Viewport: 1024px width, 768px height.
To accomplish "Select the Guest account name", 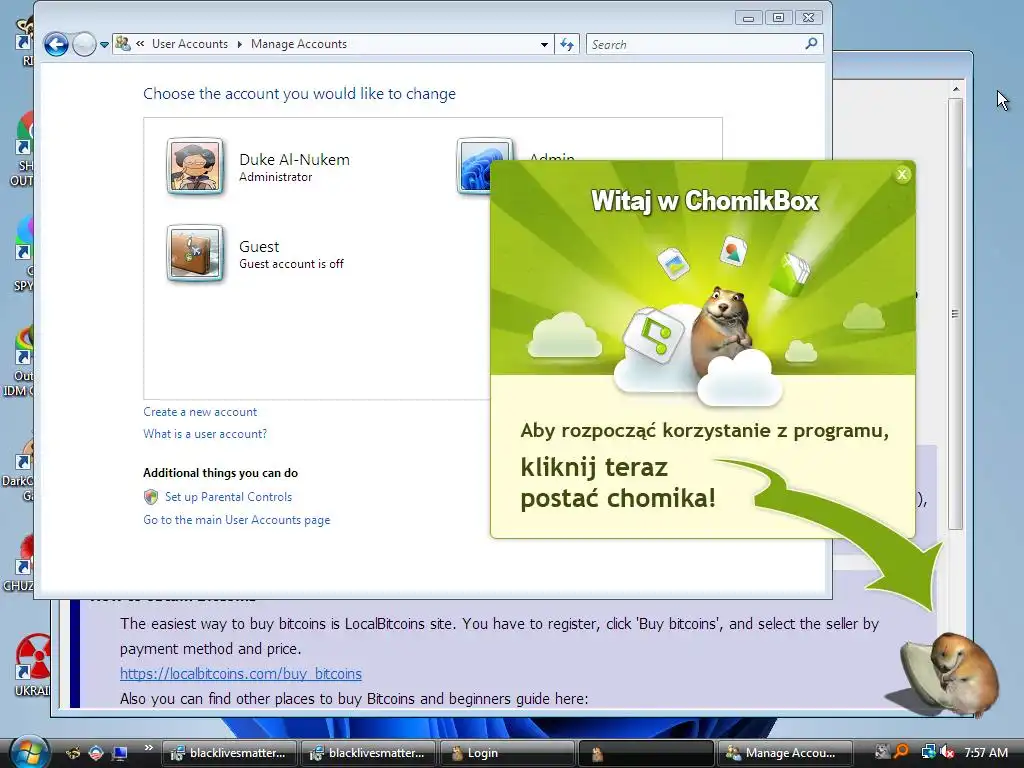I will 259,247.
